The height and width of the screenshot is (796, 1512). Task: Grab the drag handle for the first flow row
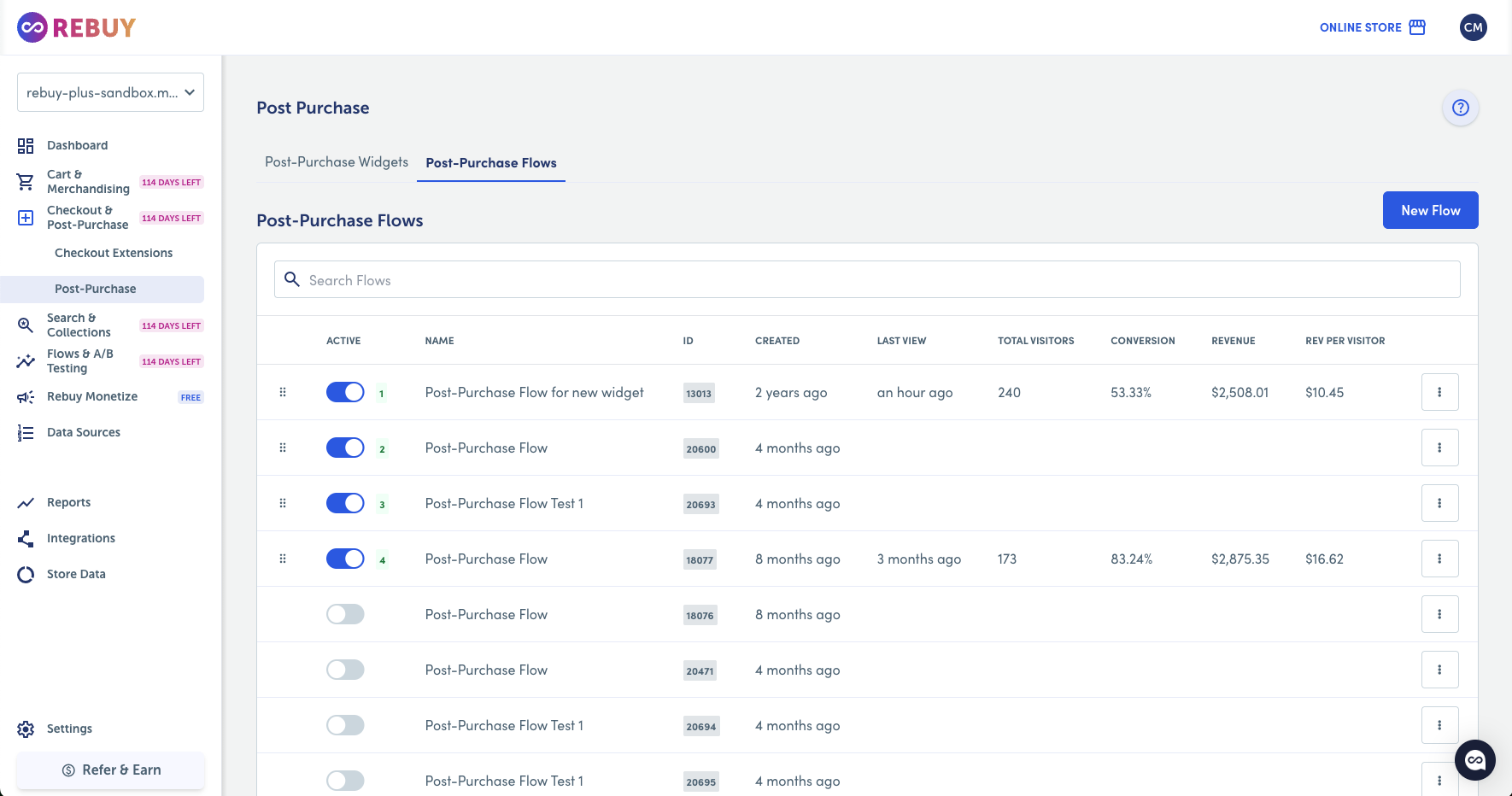click(283, 392)
